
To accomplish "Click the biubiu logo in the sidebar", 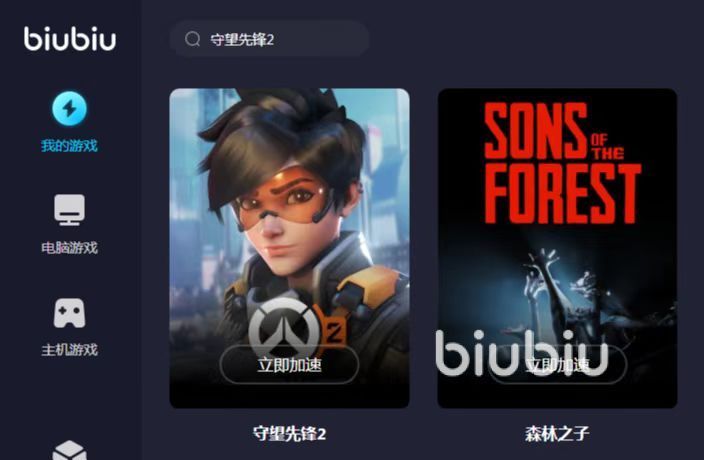I will click(x=70, y=38).
